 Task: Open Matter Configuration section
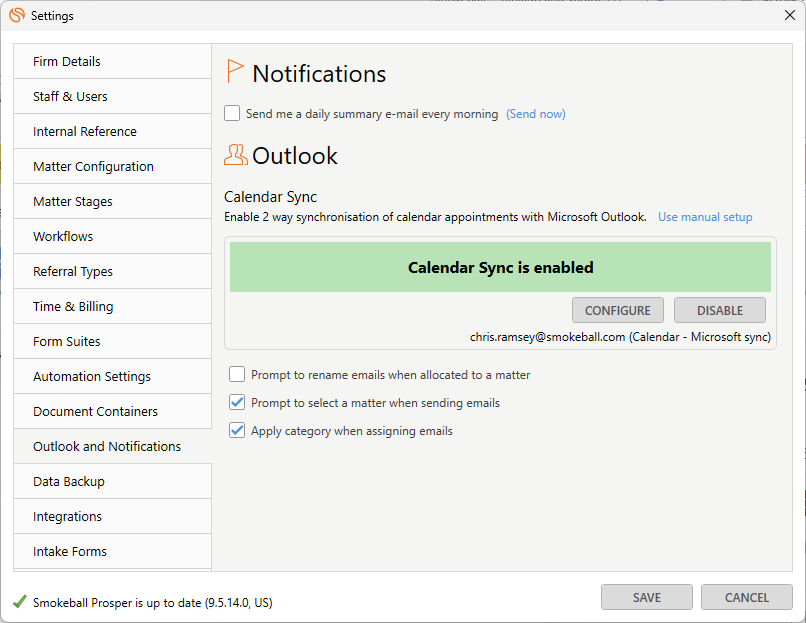[113, 166]
